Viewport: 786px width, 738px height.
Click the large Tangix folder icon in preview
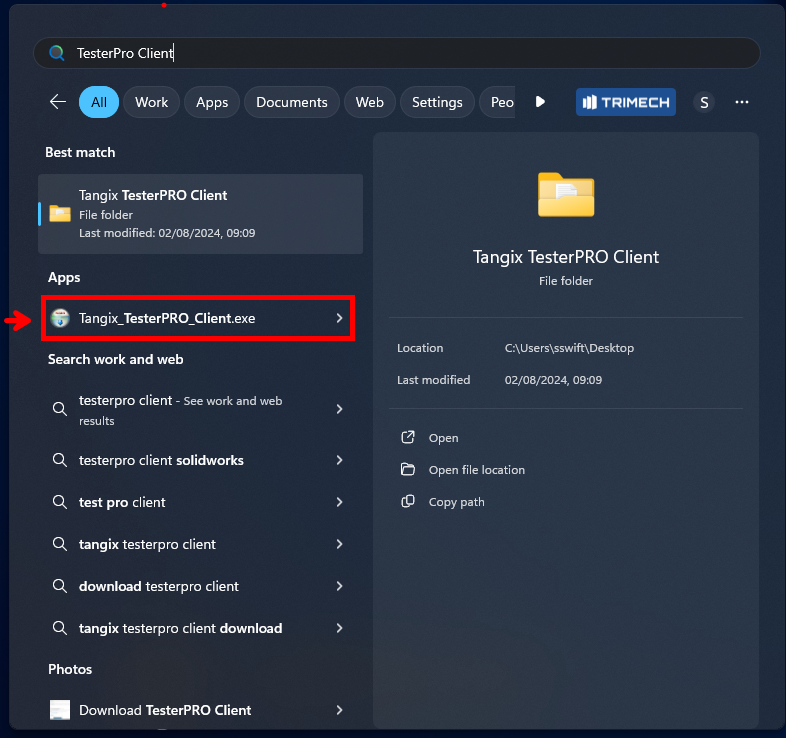click(x=565, y=194)
